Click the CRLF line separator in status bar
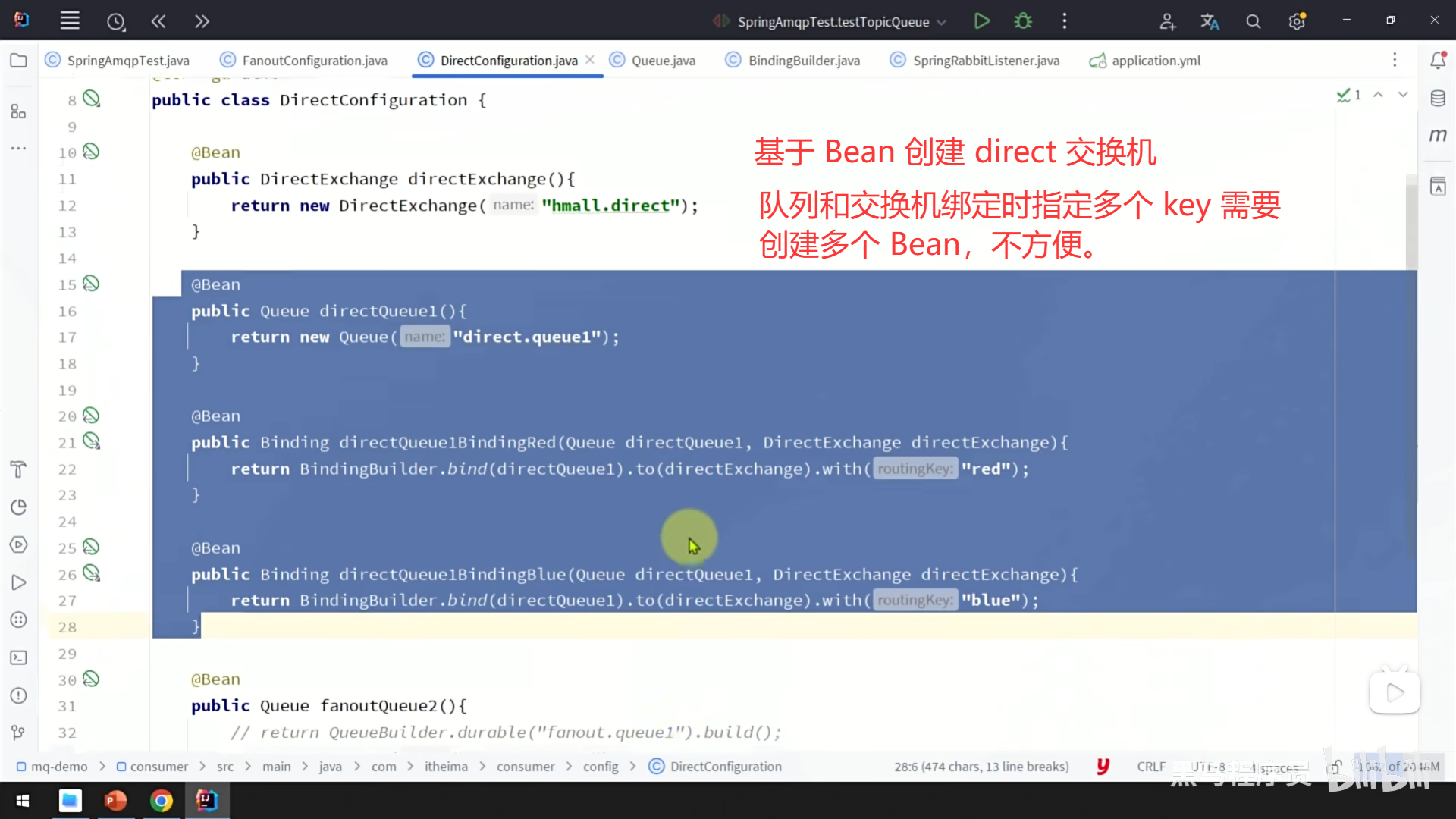The image size is (1456, 819). click(x=1150, y=767)
